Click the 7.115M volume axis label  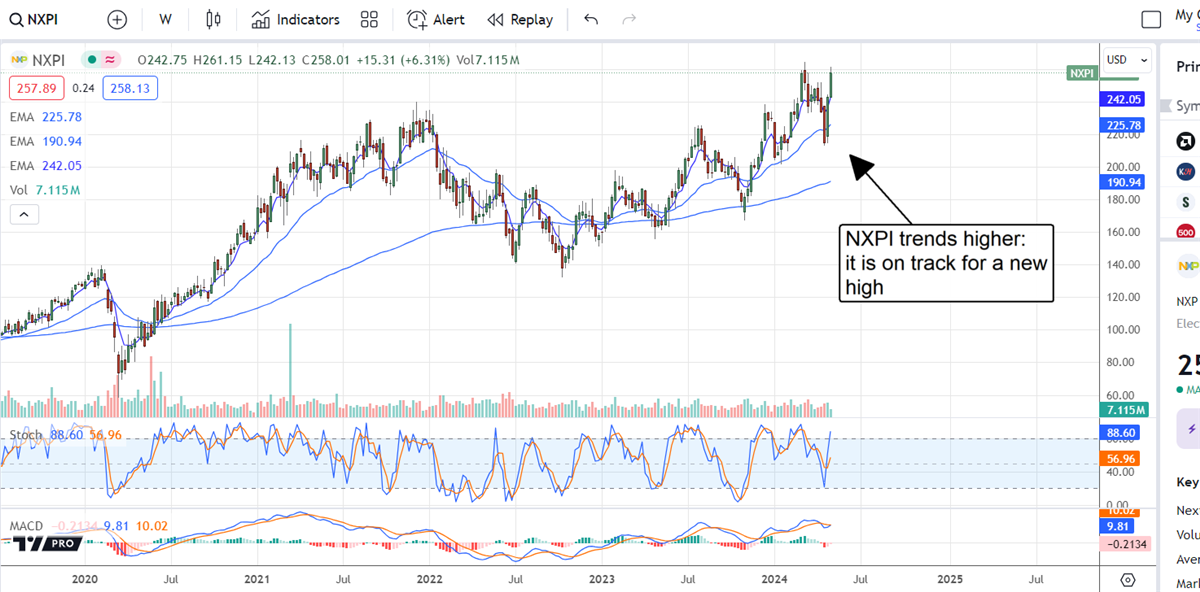coord(1124,410)
